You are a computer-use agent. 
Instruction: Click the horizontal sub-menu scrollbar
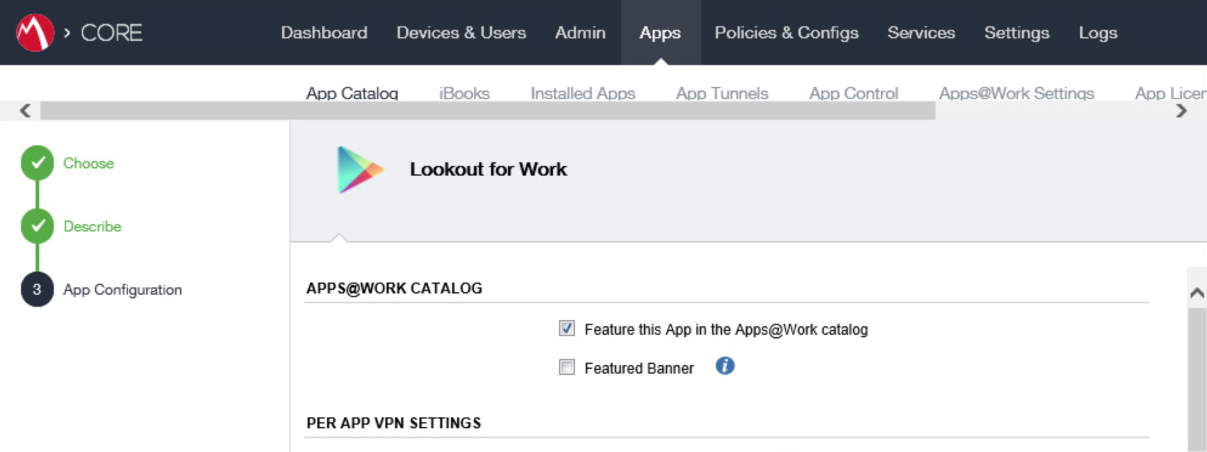[488, 111]
